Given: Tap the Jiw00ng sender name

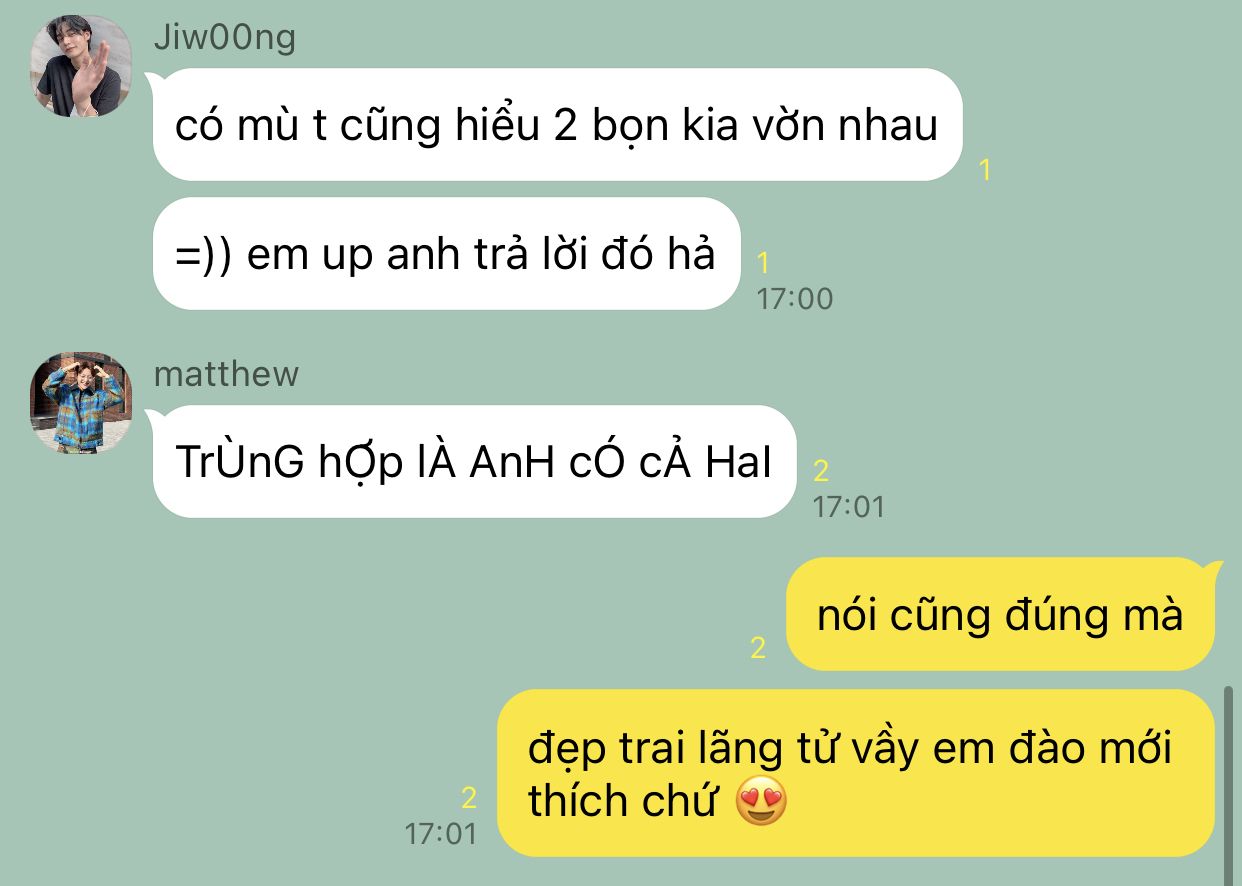Looking at the screenshot, I should 225,37.
